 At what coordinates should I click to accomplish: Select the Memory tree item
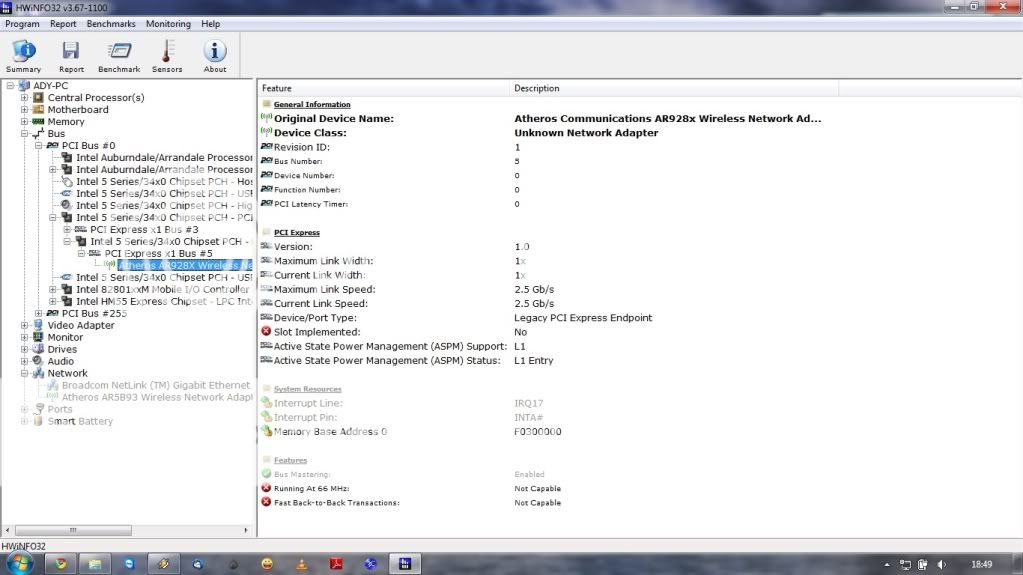pyautogui.click(x=66, y=121)
